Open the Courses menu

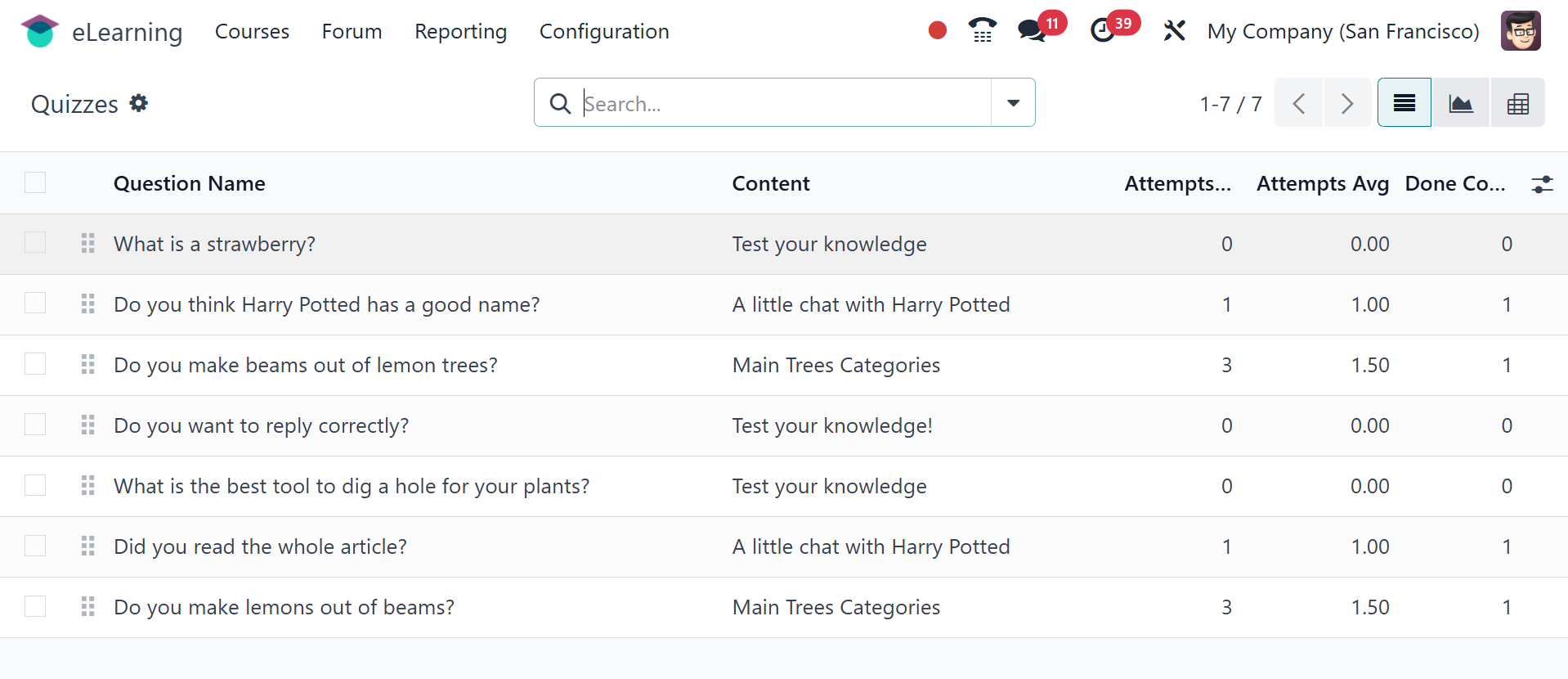252,31
